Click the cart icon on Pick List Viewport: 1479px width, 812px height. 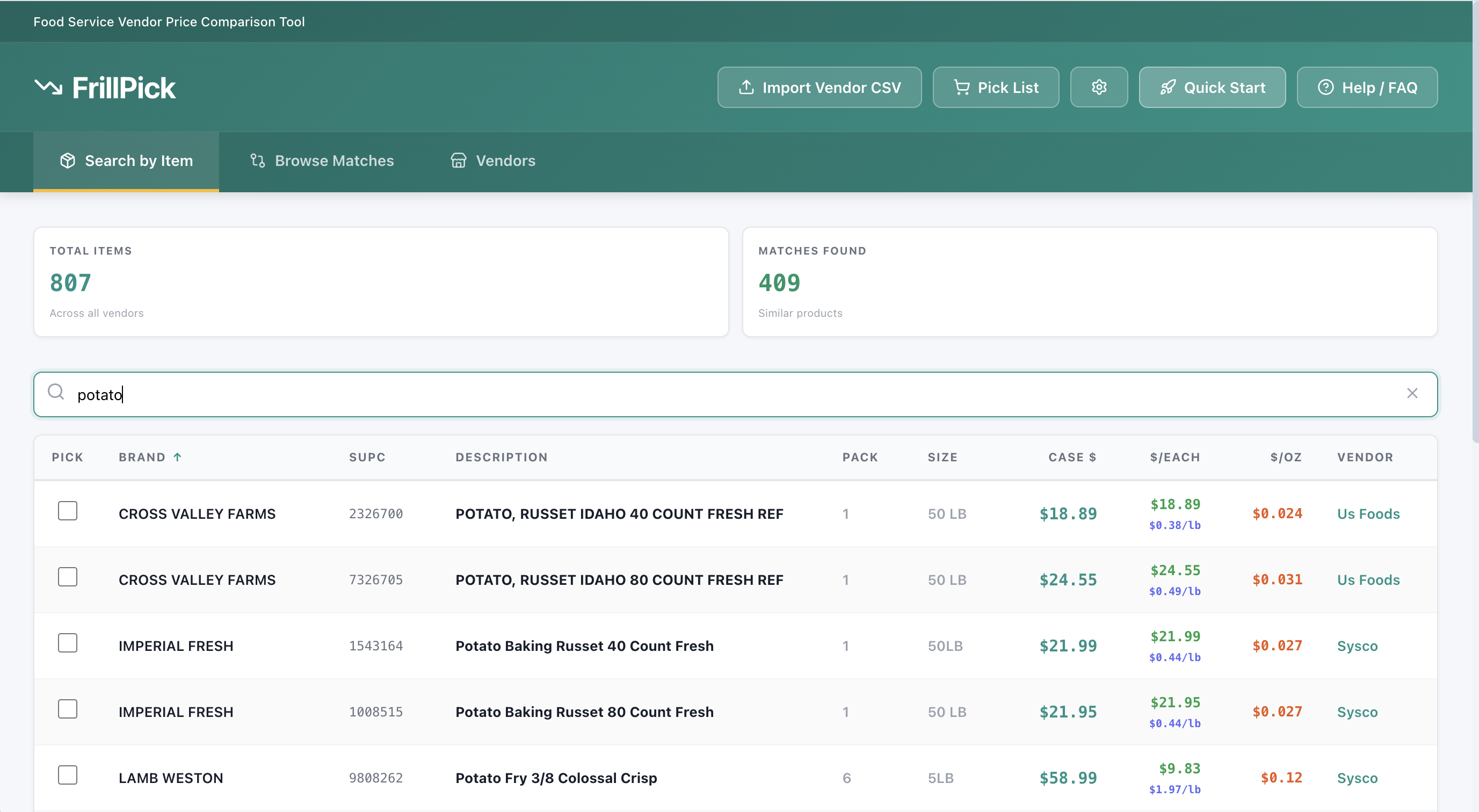coord(961,88)
